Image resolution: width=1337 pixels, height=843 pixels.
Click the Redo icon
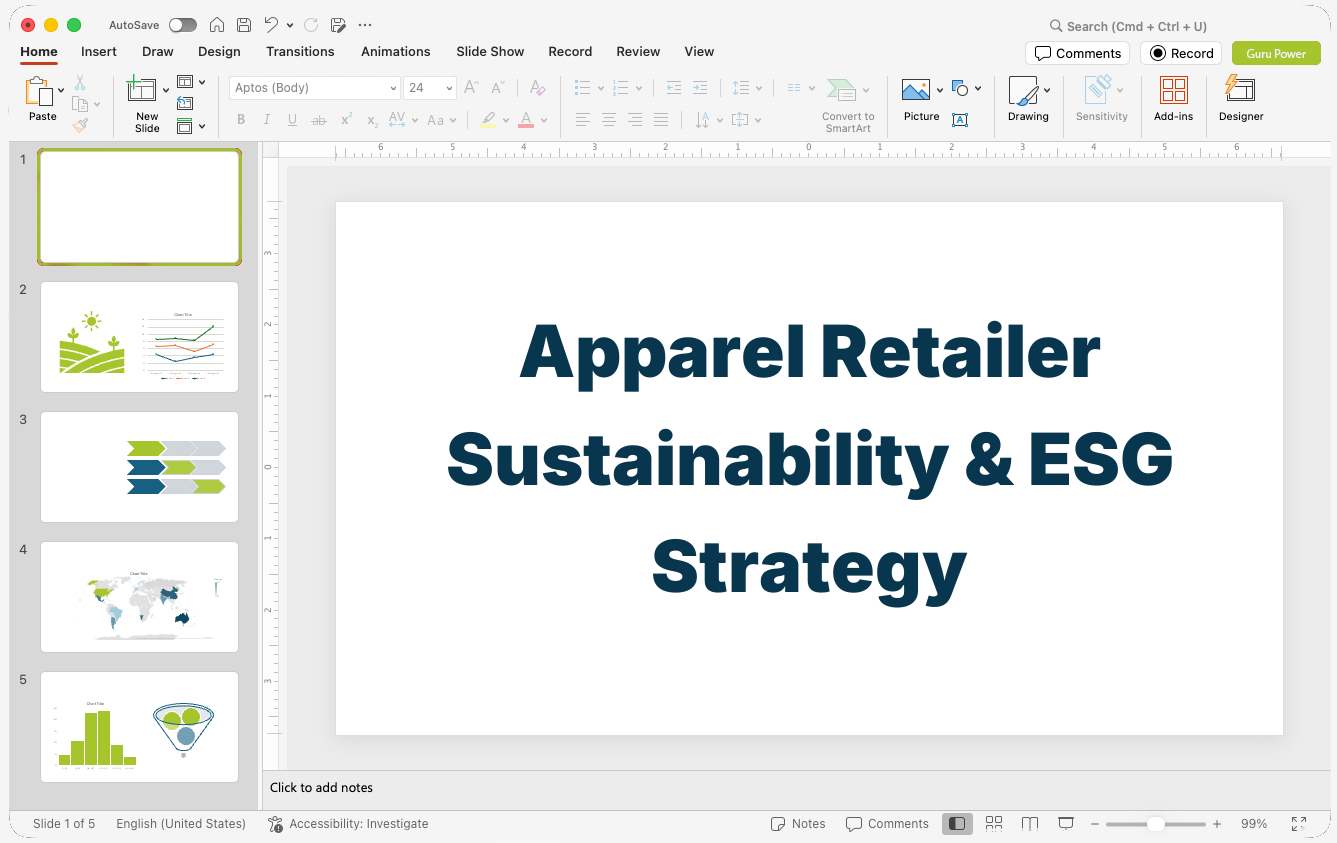pos(311,25)
